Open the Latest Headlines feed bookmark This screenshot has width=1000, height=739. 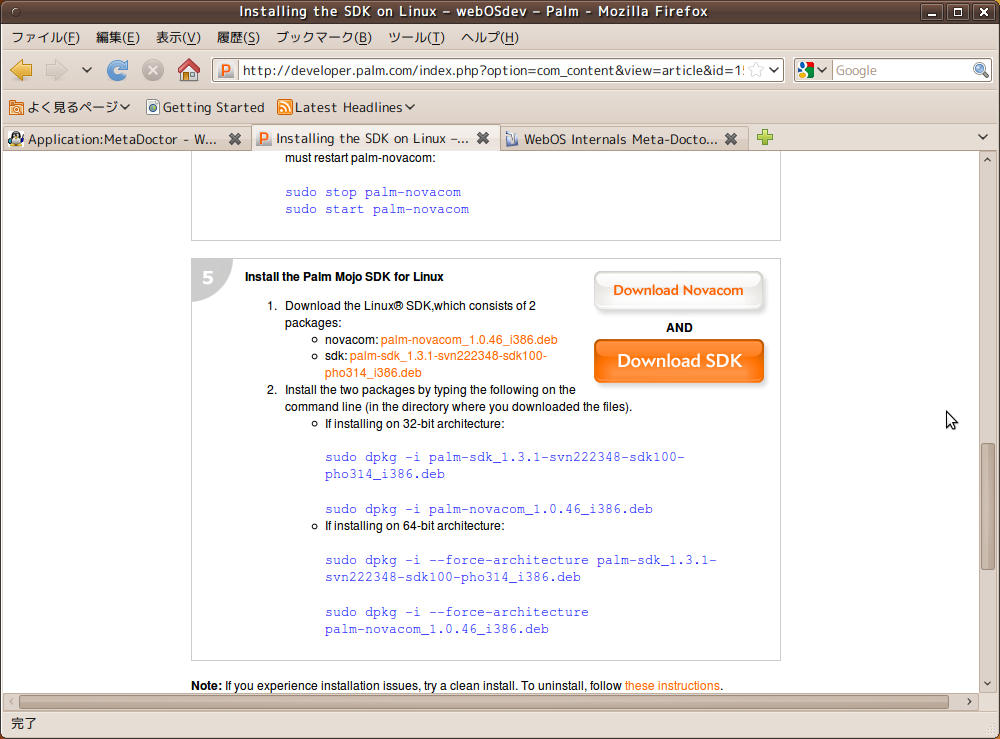coord(346,107)
